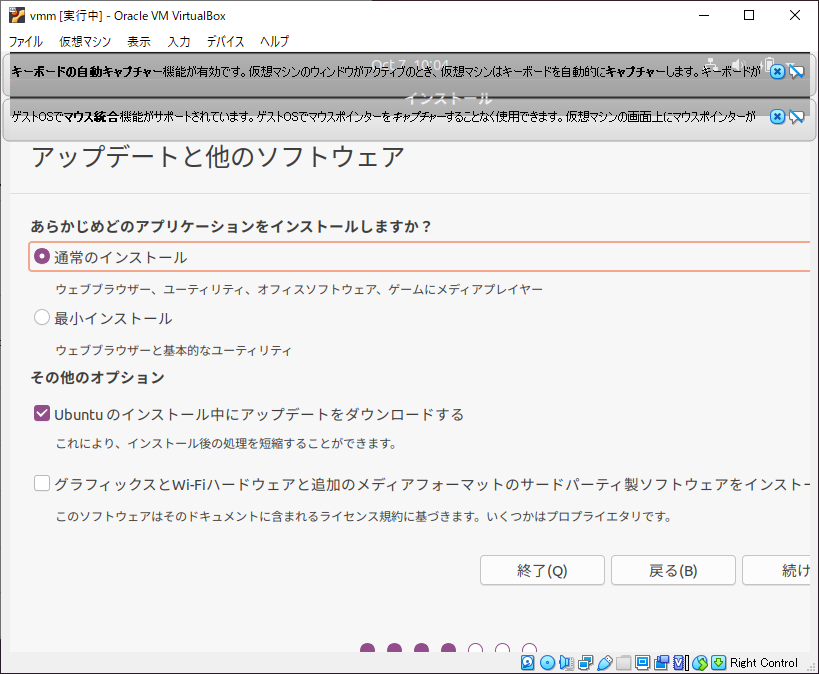This screenshot has height=674, width=819.
Task: Click the アップデートと他のソフトウェア heading
Action: coord(218,157)
